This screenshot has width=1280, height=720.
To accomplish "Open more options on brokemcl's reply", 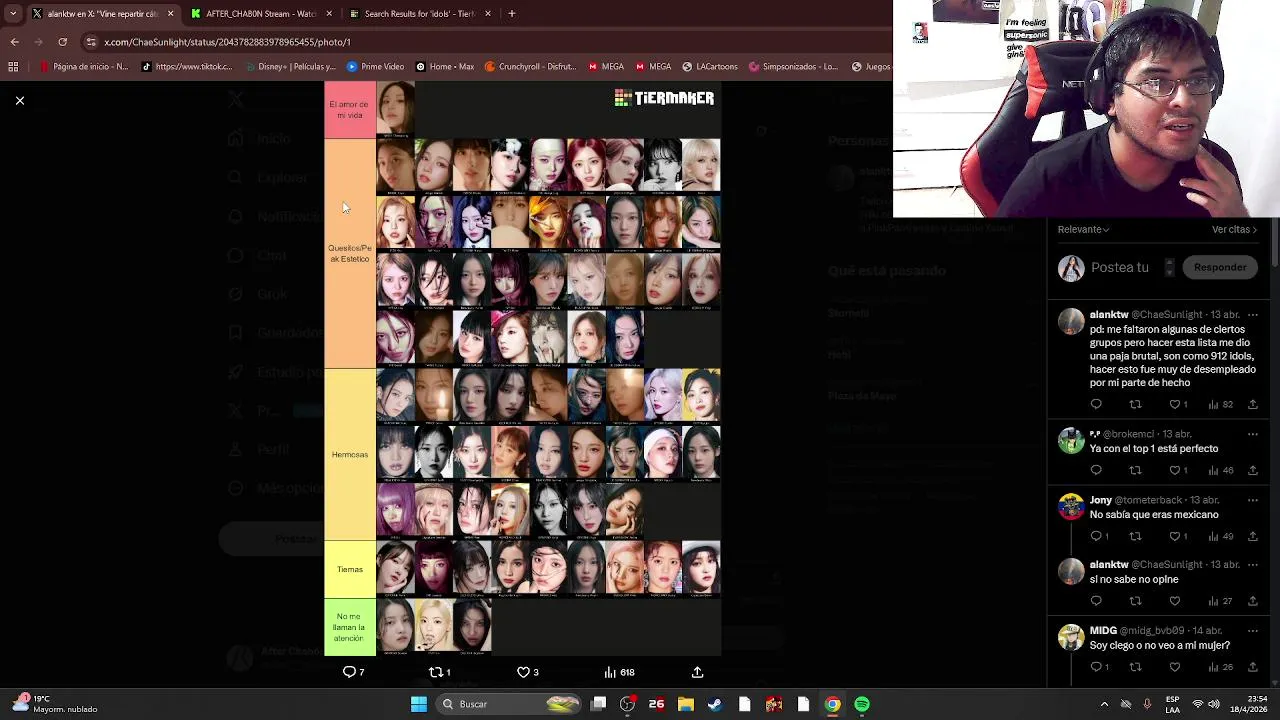I will (x=1252, y=434).
